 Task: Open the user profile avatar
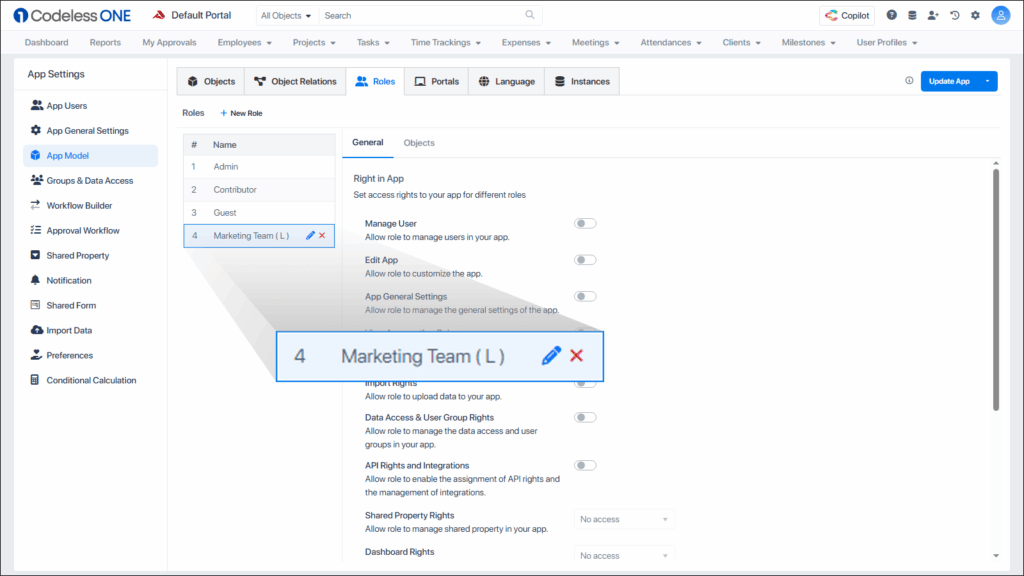1000,15
